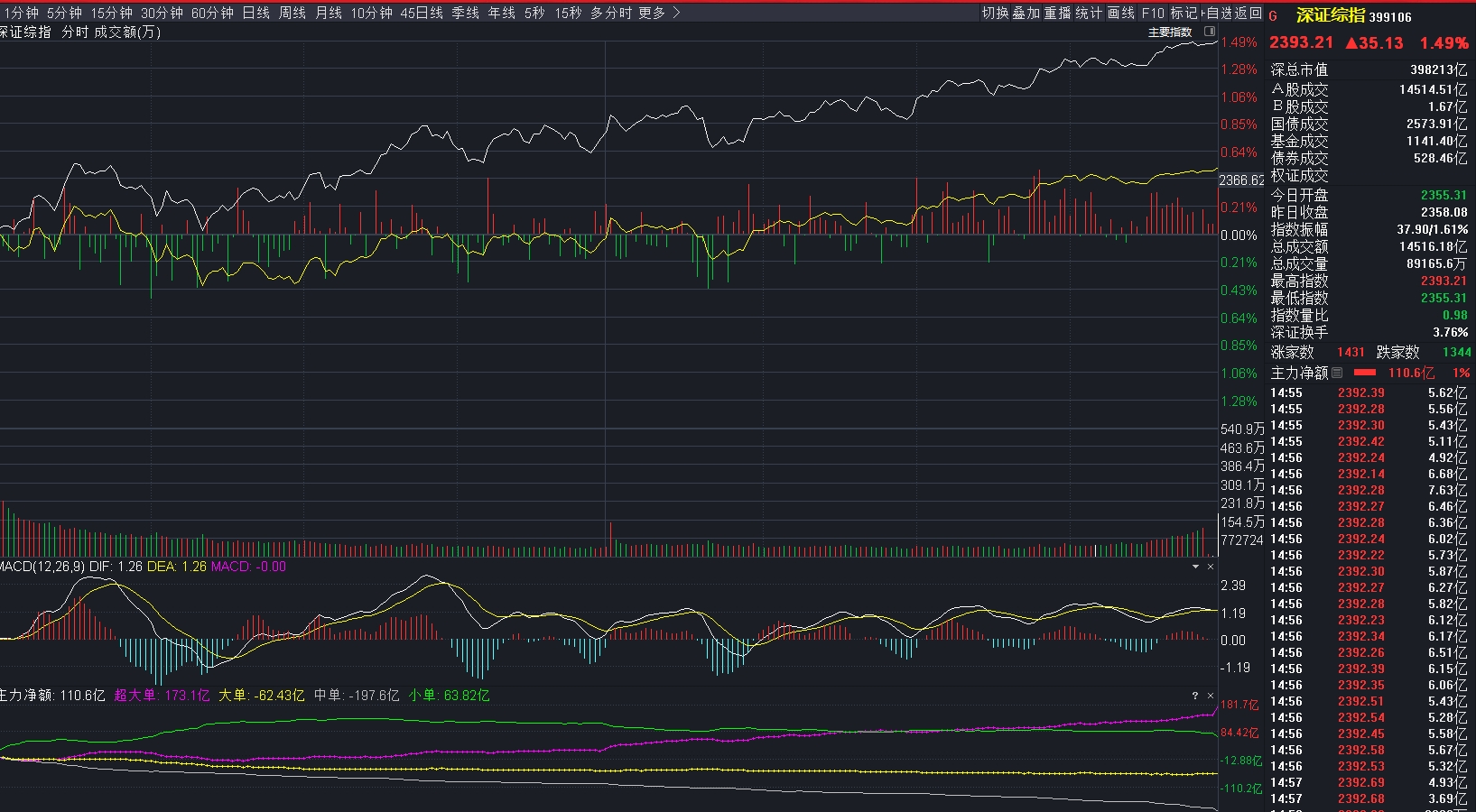Click the 中单: -197.6亿 legend

point(357,696)
